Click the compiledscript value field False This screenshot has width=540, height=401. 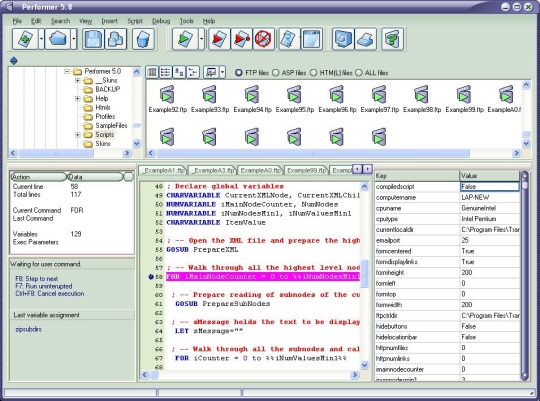(x=489, y=187)
